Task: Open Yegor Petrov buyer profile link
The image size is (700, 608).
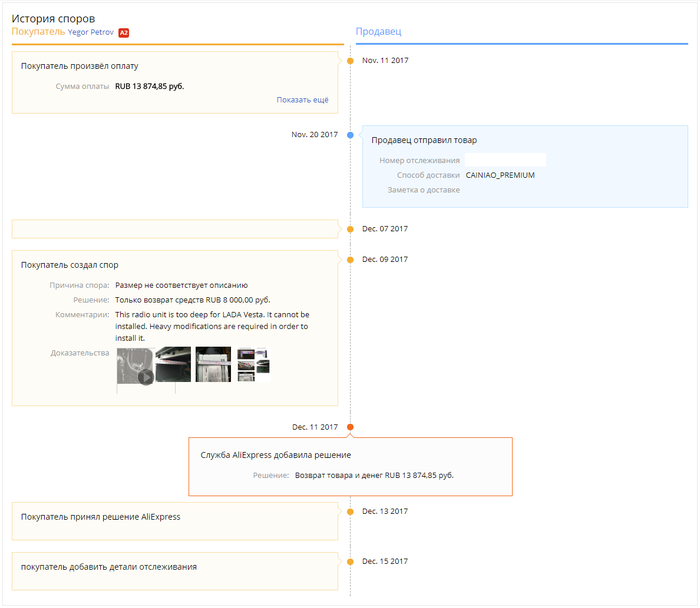Action: click(x=91, y=33)
